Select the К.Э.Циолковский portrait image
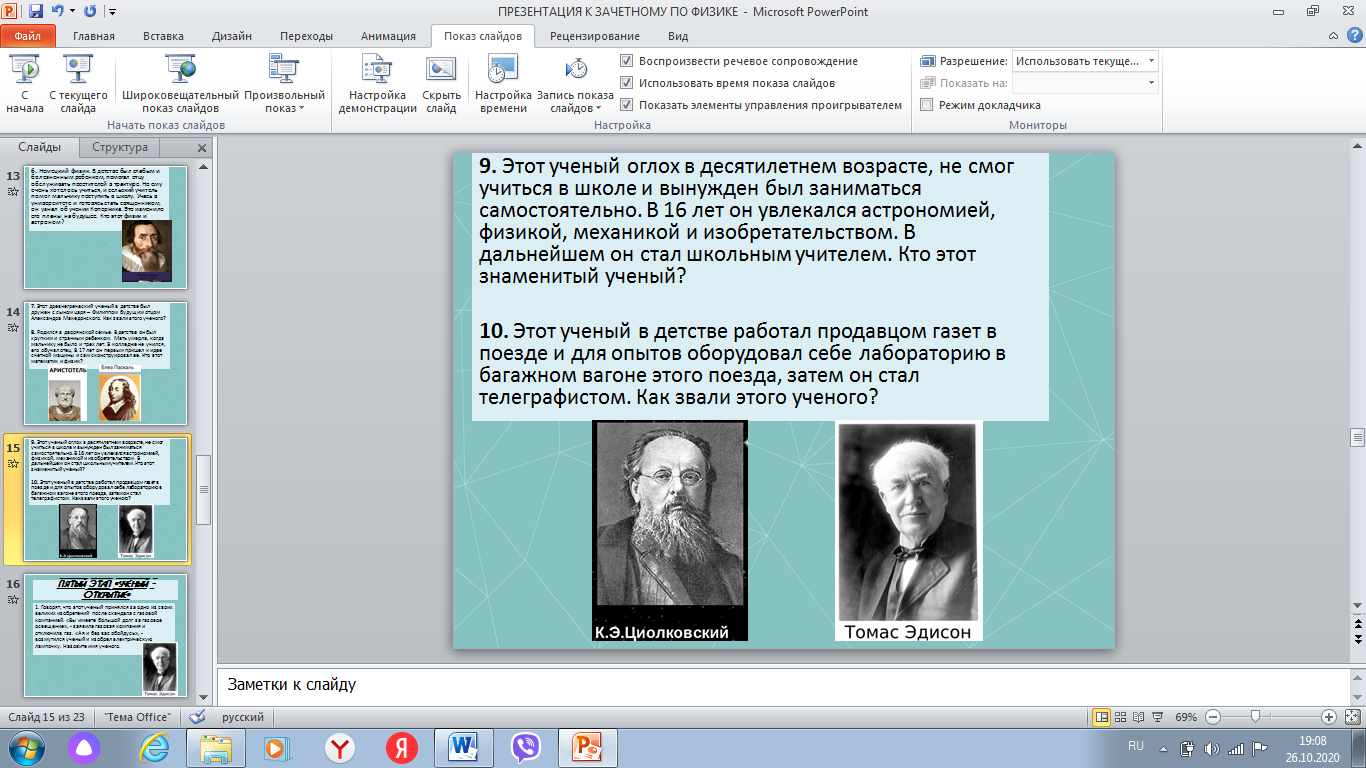This screenshot has width=1366, height=768. (670, 530)
